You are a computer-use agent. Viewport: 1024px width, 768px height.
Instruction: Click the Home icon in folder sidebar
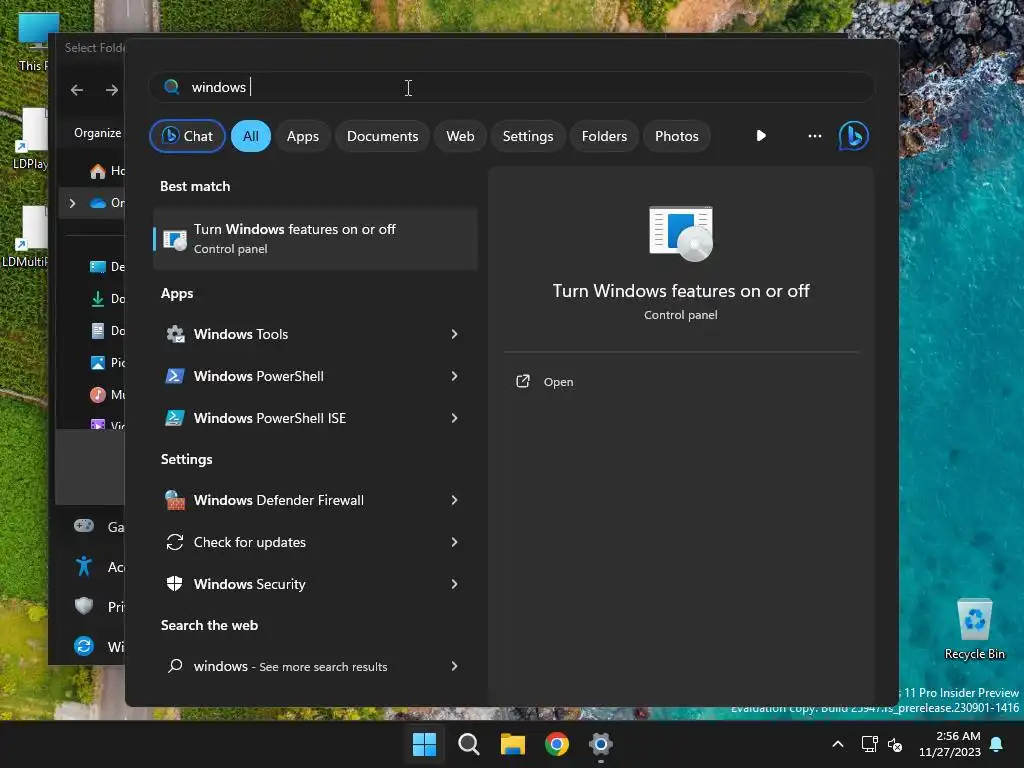98,171
